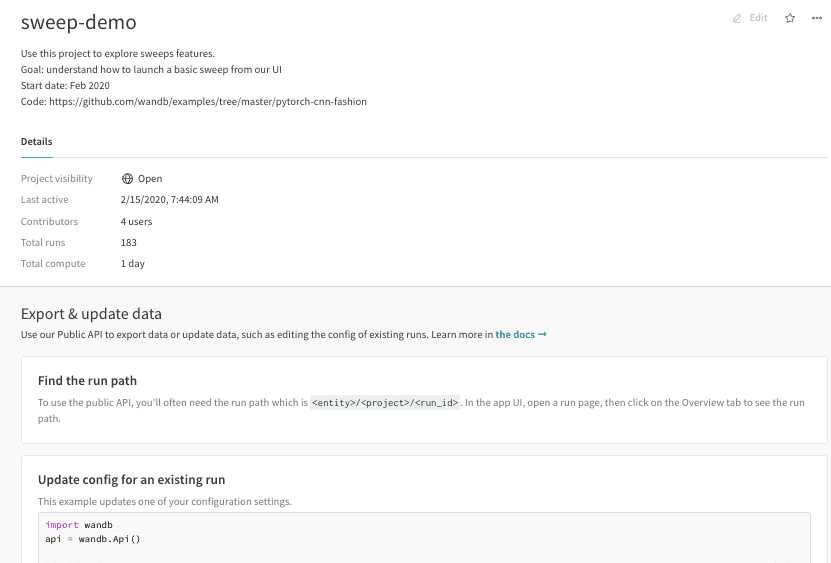This screenshot has width=831, height=563.
Task: Open the three-dot more options menu
Action: (817, 18)
